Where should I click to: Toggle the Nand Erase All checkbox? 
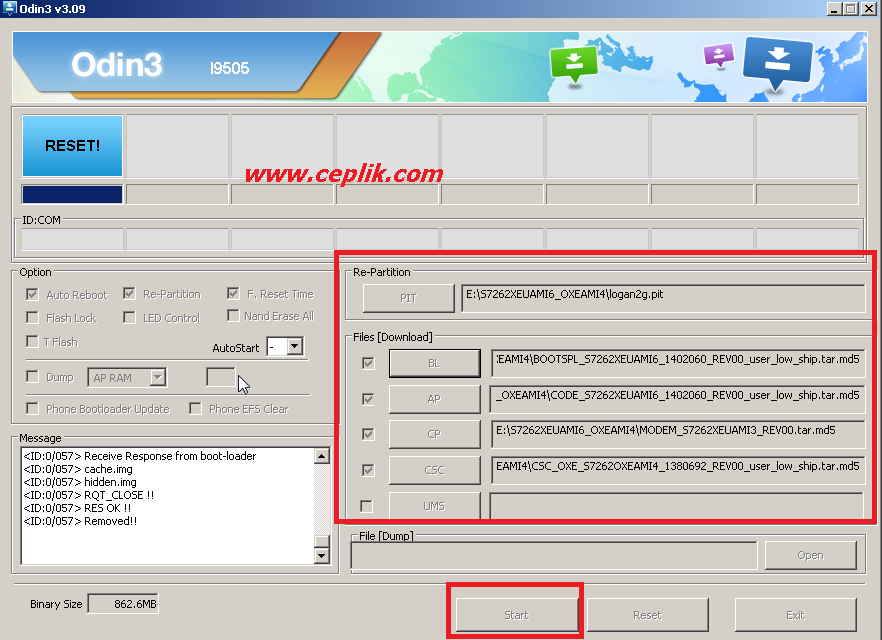pyautogui.click(x=233, y=316)
